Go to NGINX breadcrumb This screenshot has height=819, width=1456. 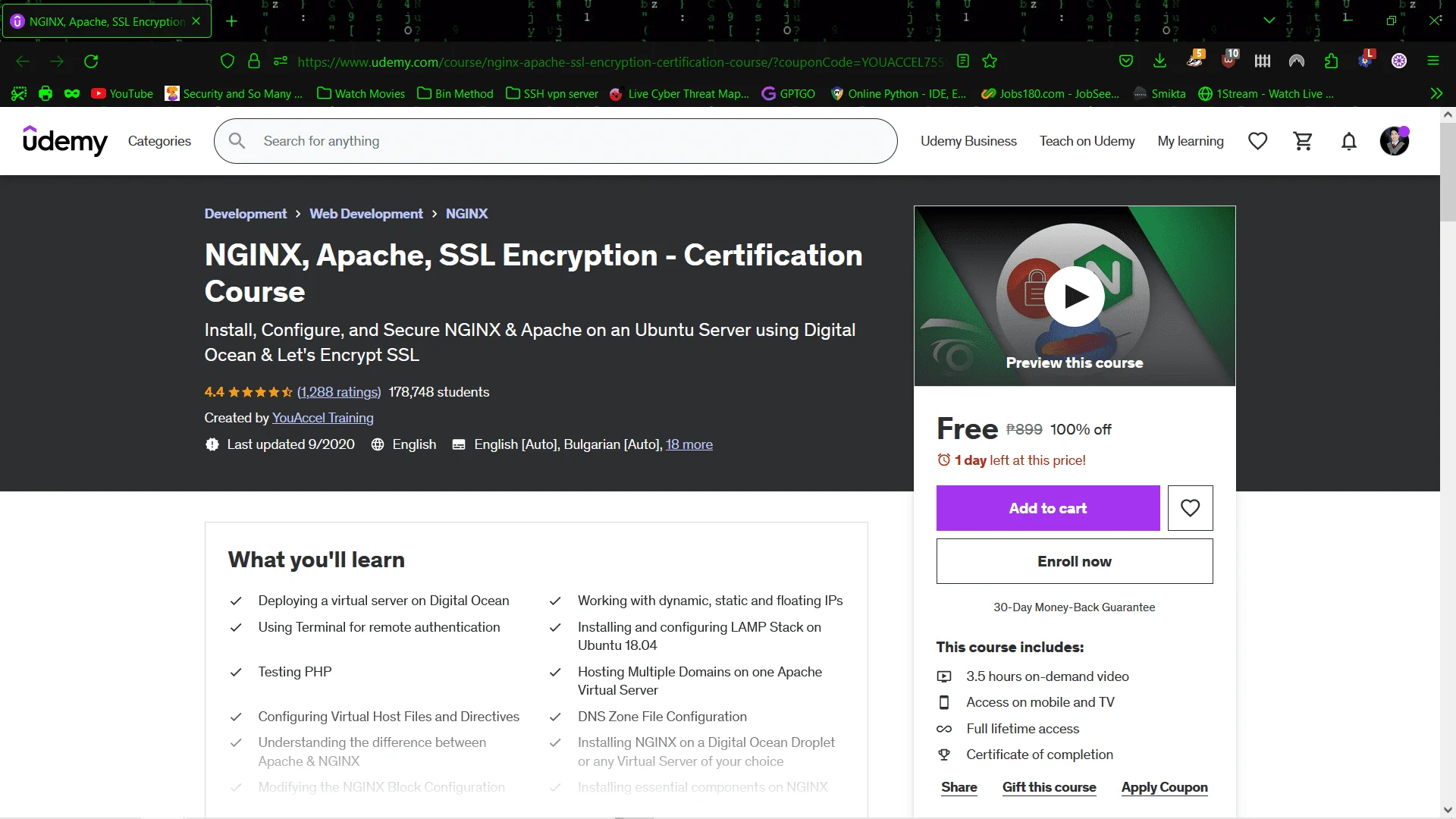tap(466, 214)
